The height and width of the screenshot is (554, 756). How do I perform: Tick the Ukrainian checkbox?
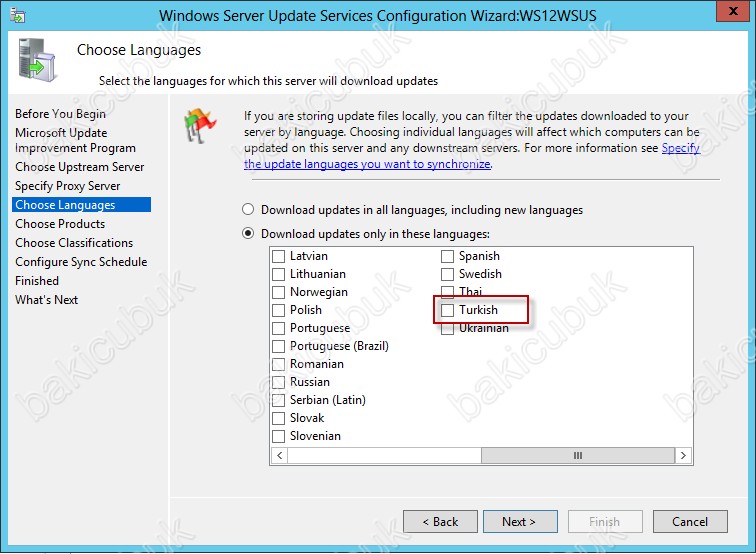coord(447,329)
